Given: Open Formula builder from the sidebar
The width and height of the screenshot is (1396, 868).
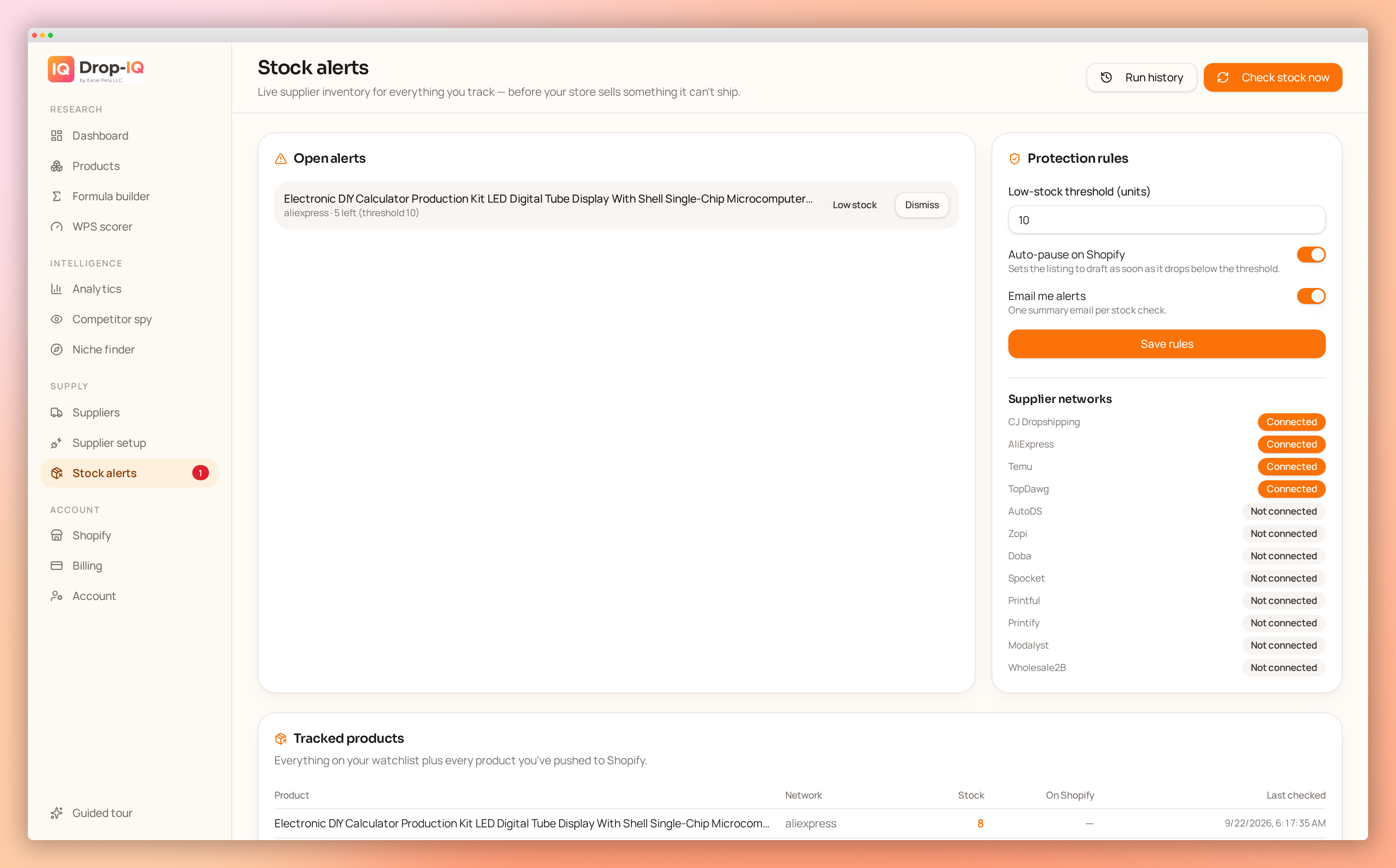Looking at the screenshot, I should click(130, 196).
